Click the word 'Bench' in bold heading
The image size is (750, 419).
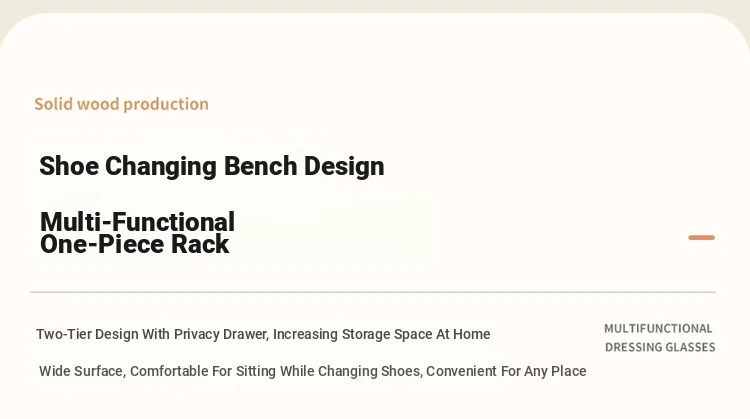click(x=261, y=166)
